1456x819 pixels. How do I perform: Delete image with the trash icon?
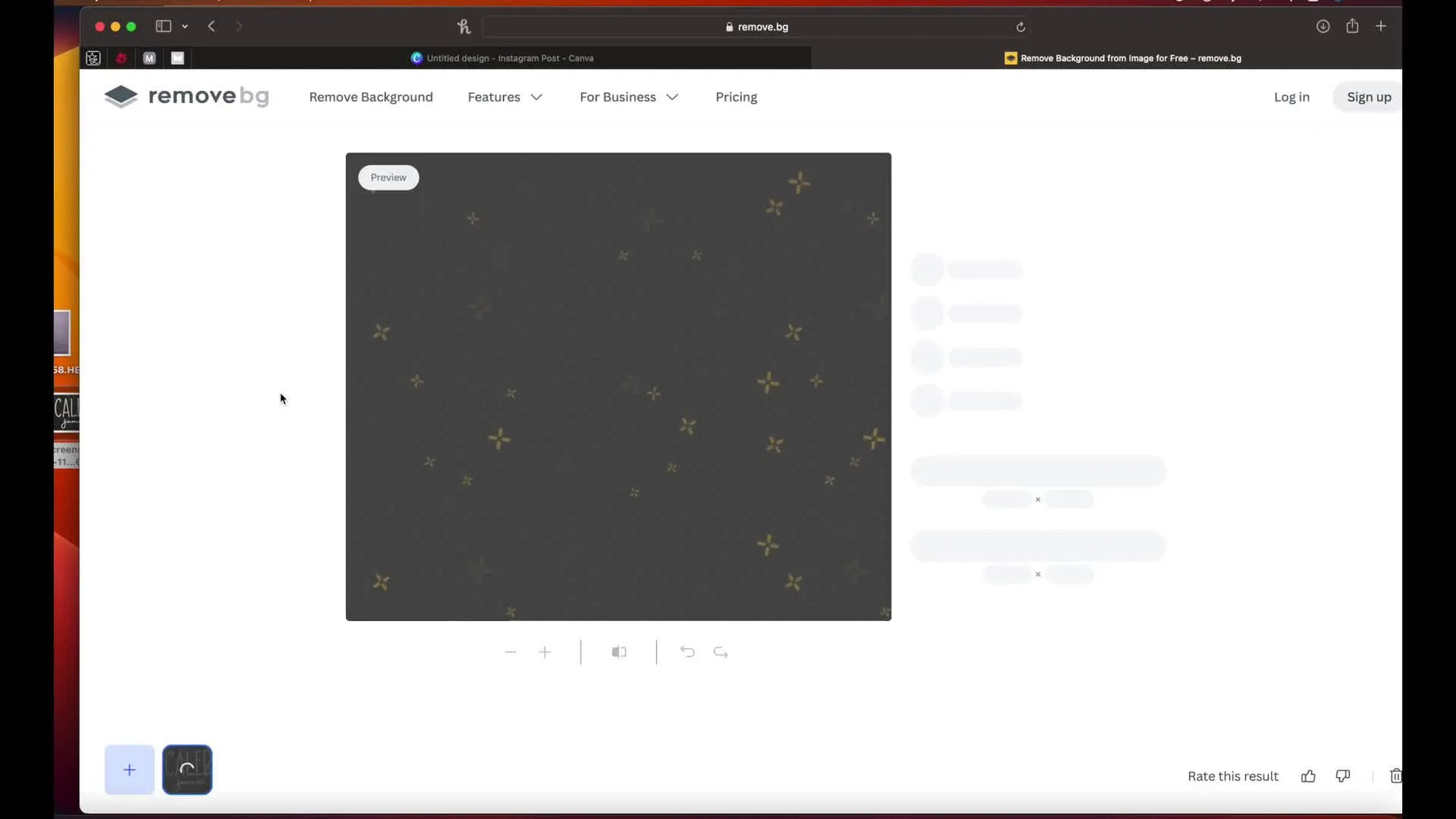coord(1395,776)
